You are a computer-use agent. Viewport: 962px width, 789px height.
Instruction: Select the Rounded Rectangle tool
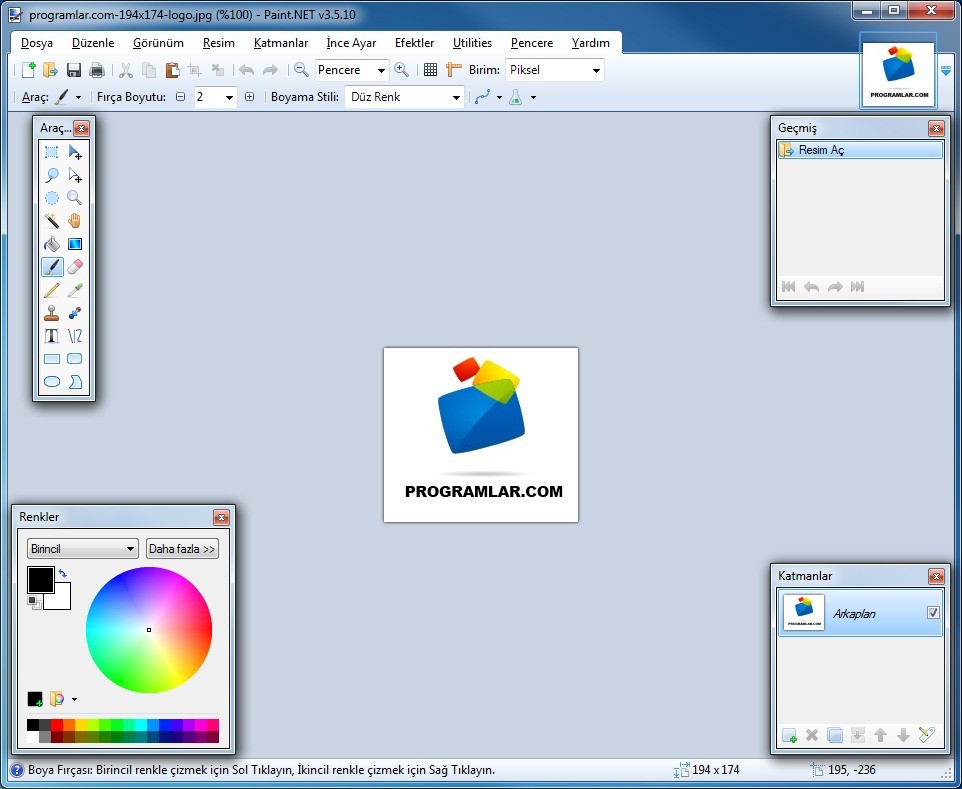click(x=75, y=359)
